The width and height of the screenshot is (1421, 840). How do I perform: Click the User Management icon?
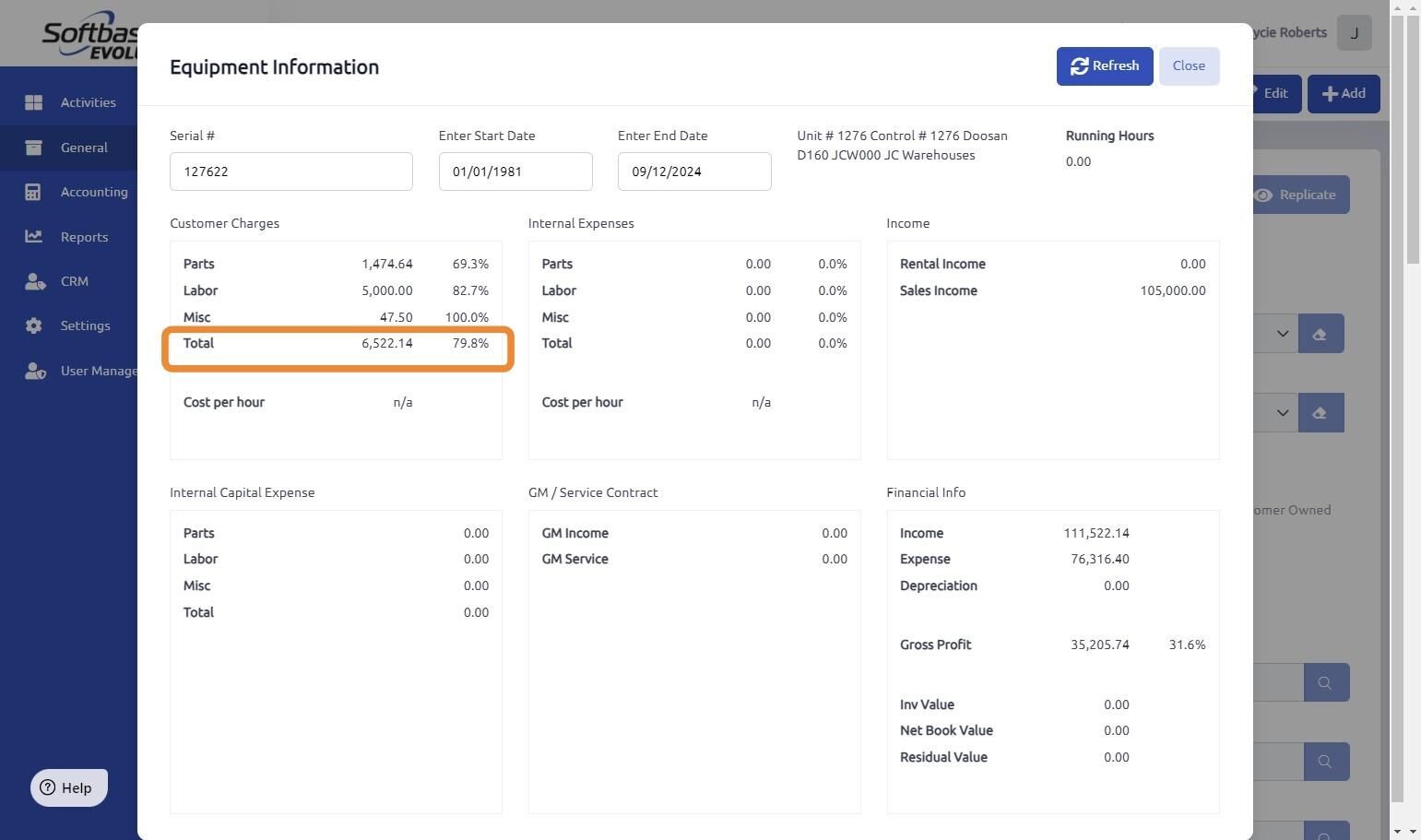click(x=34, y=371)
